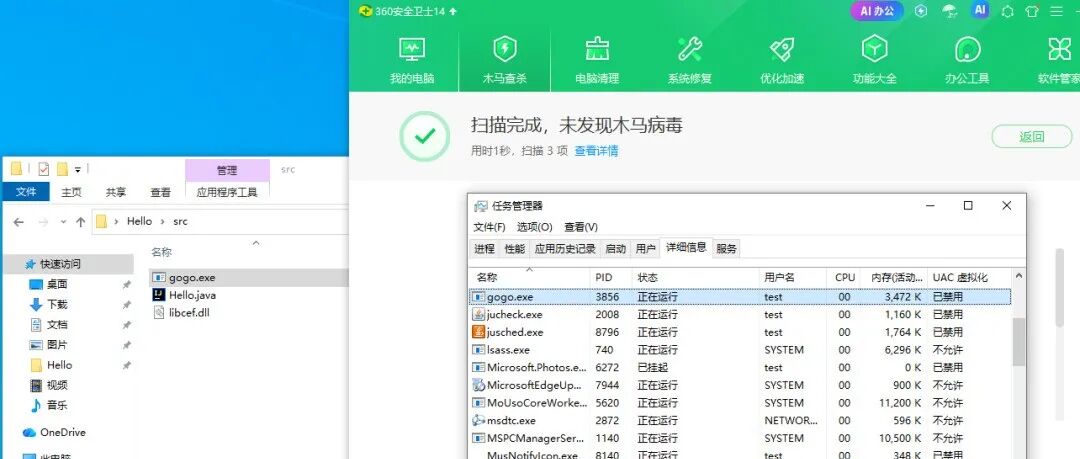This screenshot has width=1080, height=459.
Task: Click Task Manager vertical scrollbar up arrow
Action: pyautogui.click(x=1019, y=276)
